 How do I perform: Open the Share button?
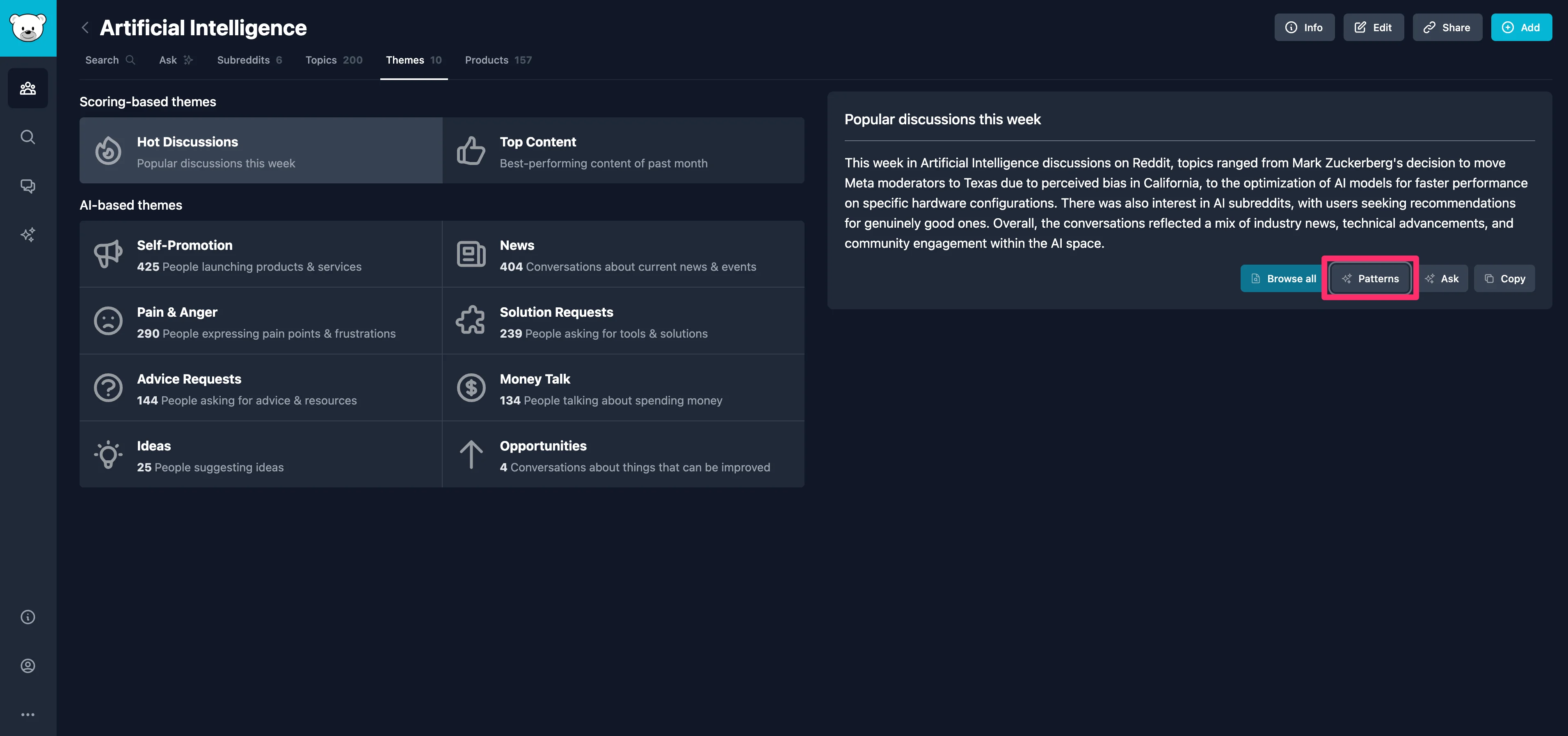pyautogui.click(x=1447, y=27)
